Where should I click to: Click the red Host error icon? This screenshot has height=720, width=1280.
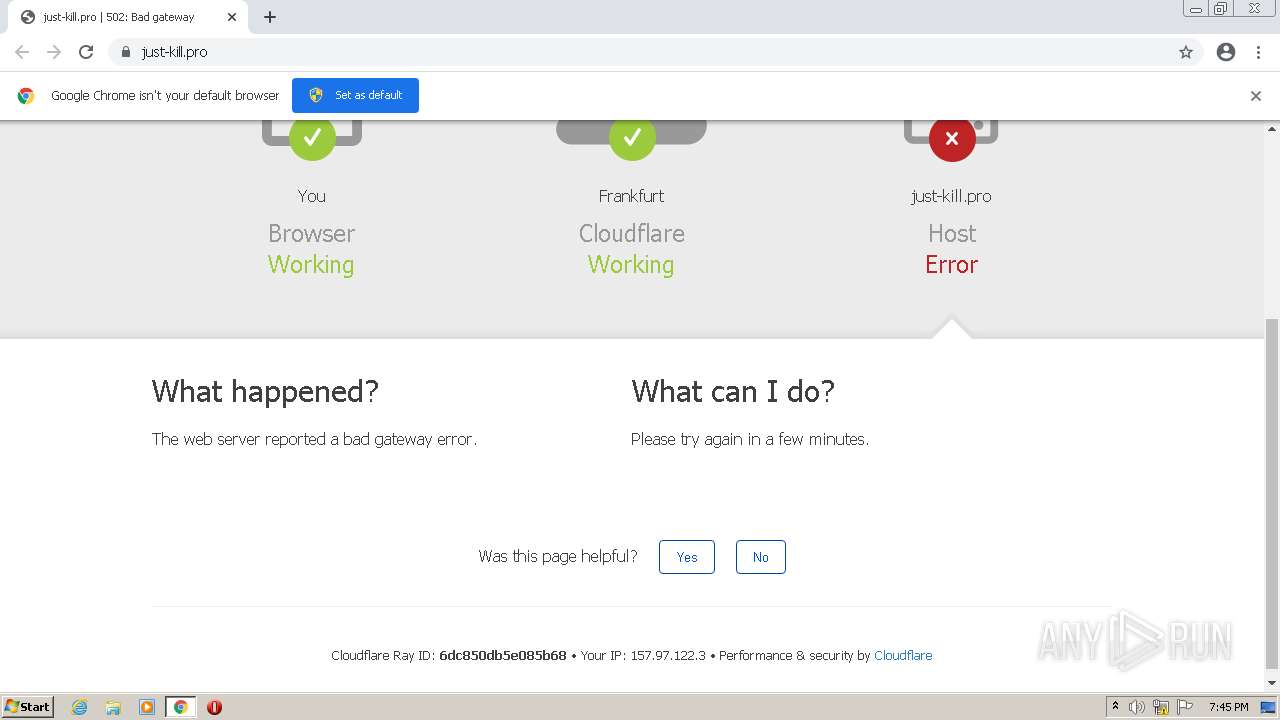point(952,137)
